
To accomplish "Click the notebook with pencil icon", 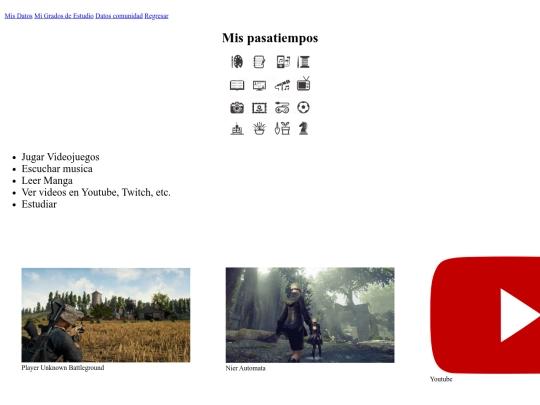I will tap(259, 62).
